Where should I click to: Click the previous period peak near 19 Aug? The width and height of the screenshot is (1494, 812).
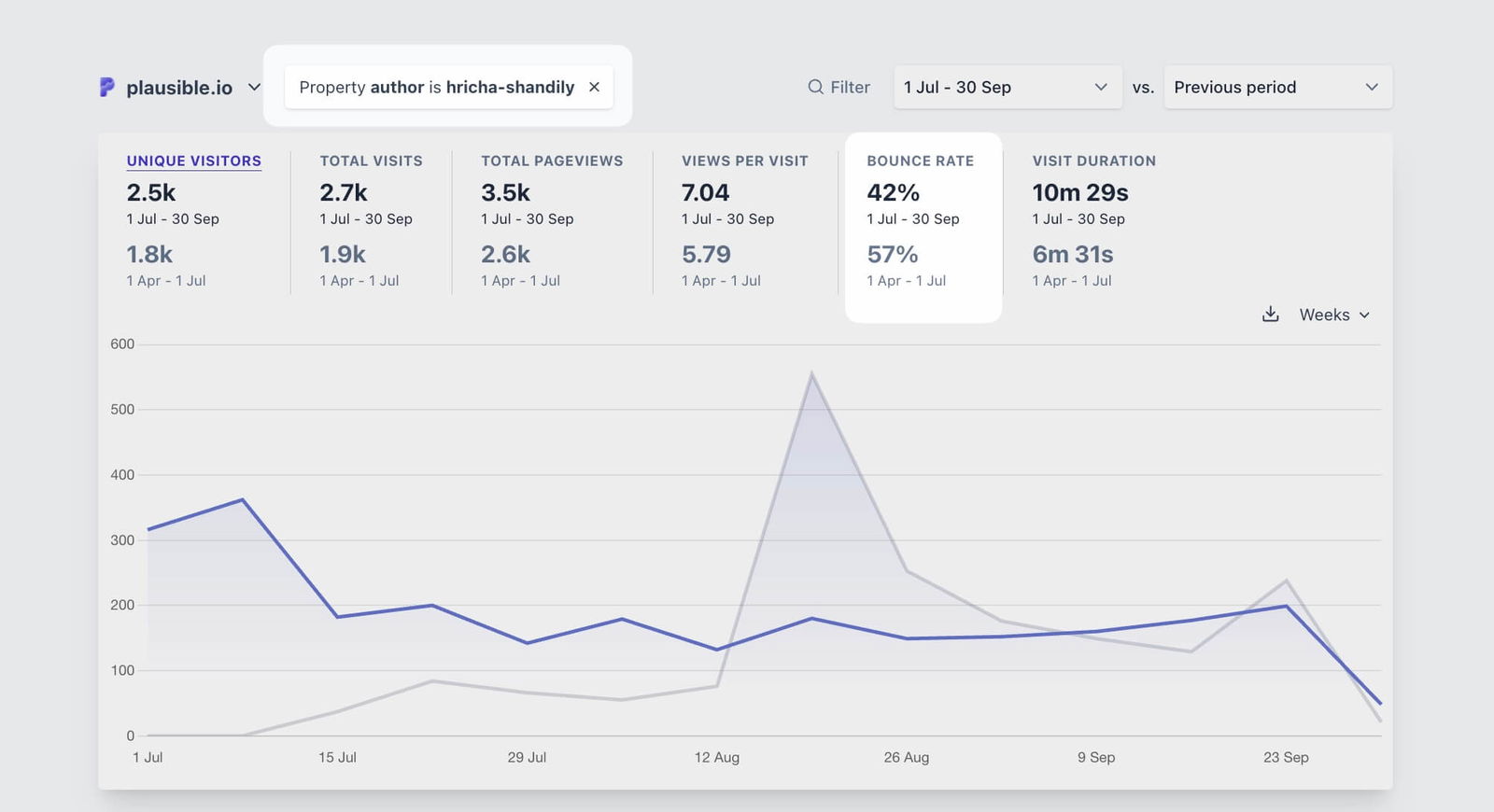(x=811, y=374)
